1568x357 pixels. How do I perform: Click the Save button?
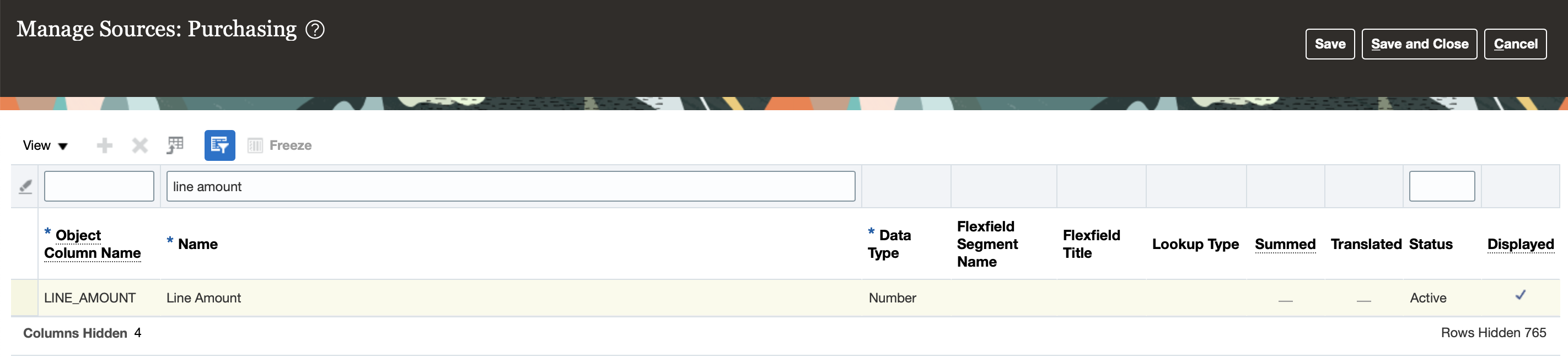click(x=1329, y=44)
